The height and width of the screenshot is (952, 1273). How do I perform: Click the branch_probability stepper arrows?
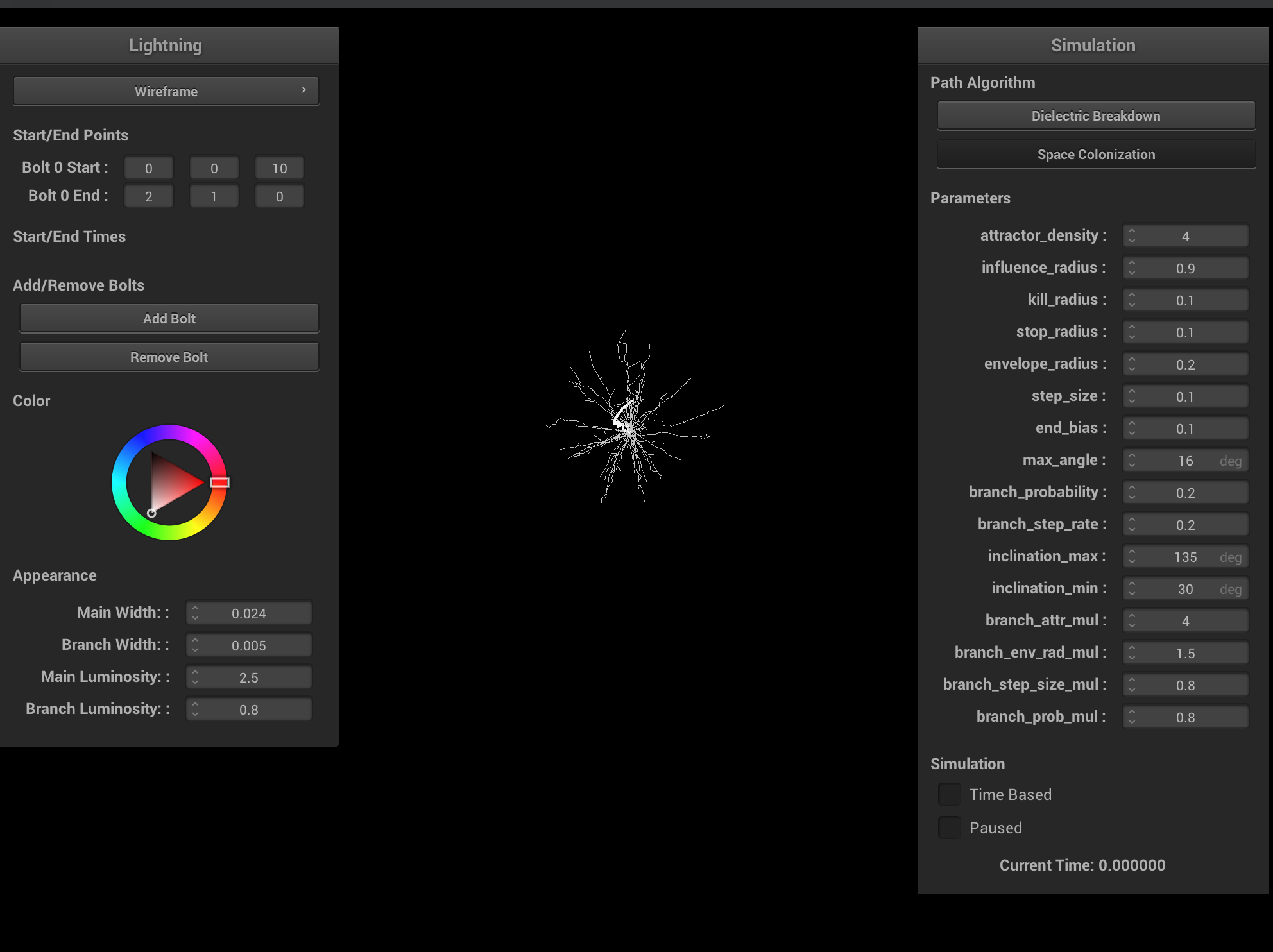pos(1132,493)
